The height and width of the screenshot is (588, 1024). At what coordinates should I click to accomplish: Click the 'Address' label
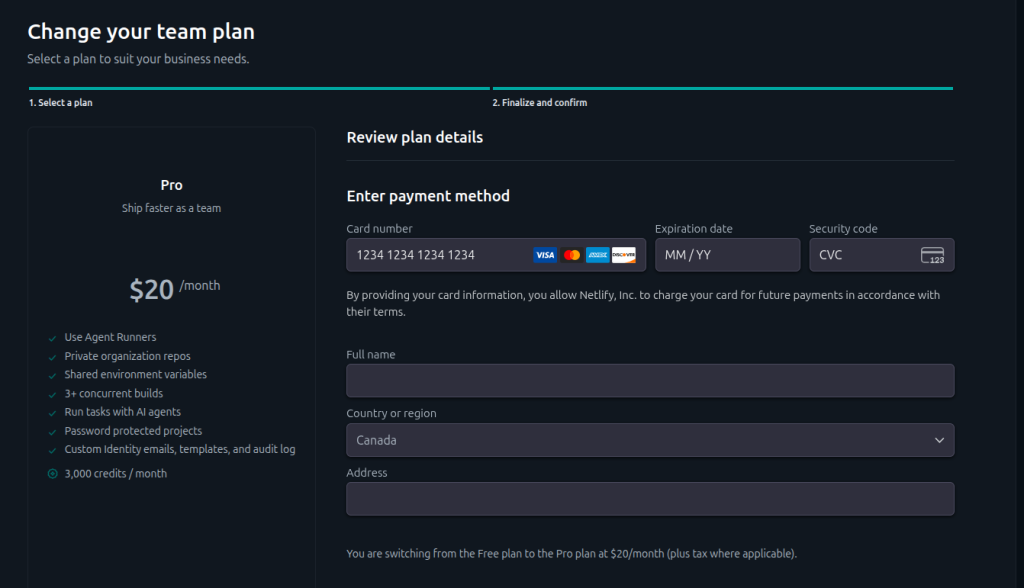pos(366,472)
